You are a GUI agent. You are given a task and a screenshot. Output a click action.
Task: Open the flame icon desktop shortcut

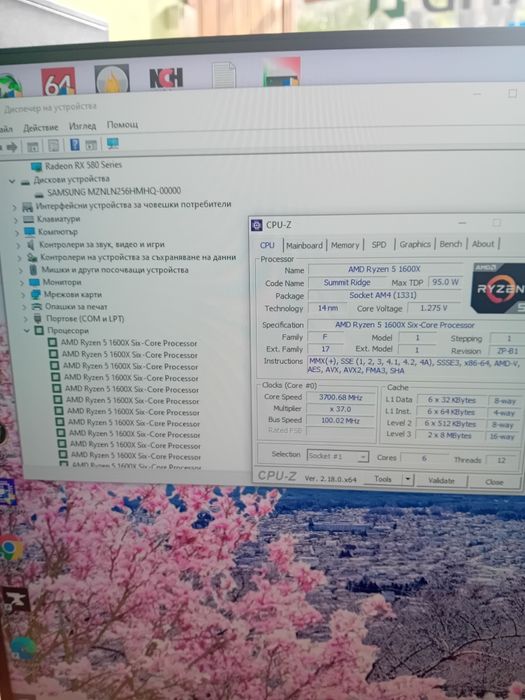[x=112, y=79]
